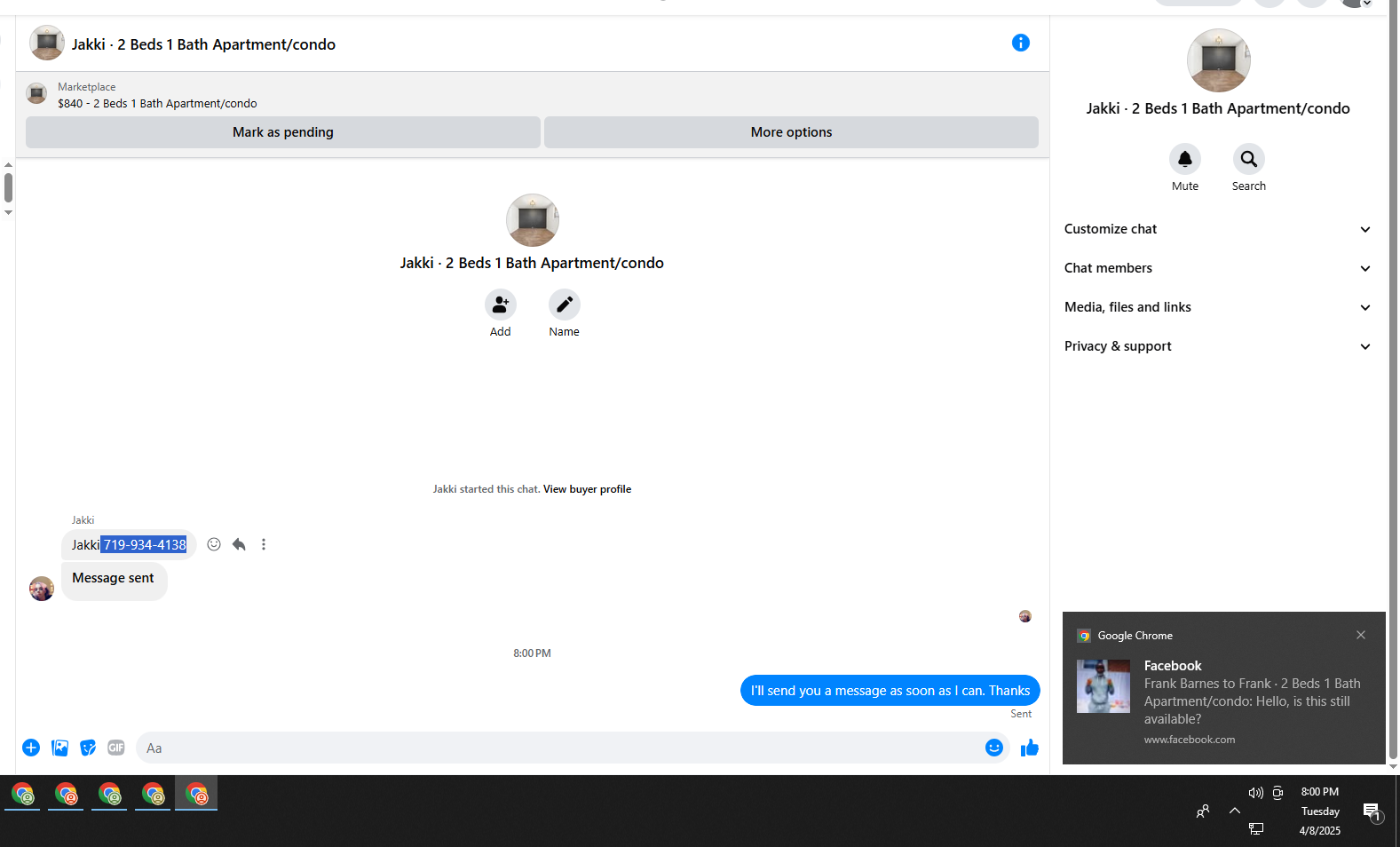Search in conversation with magnifier icon

coord(1248,159)
